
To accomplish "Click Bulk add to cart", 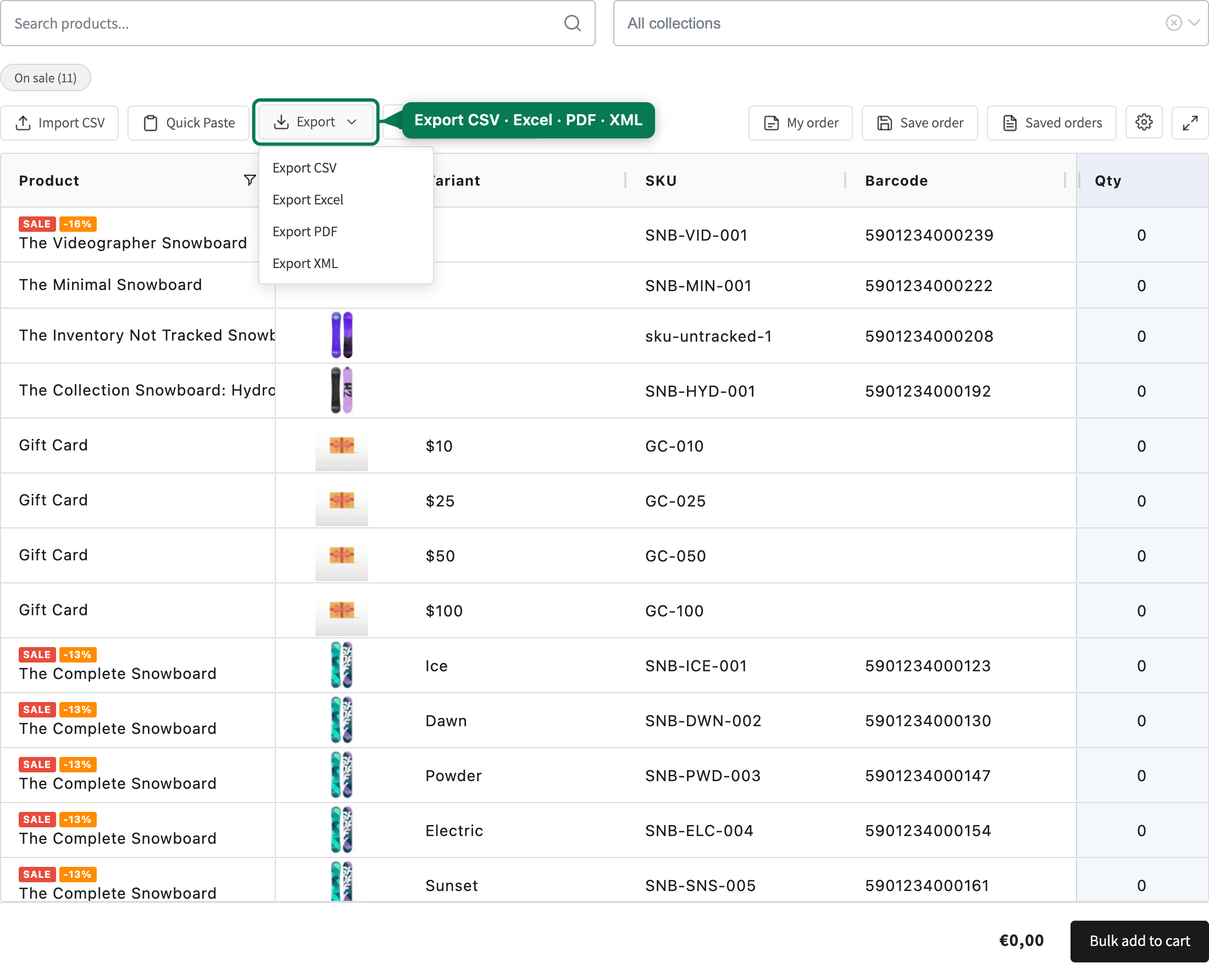I will pyautogui.click(x=1139, y=941).
